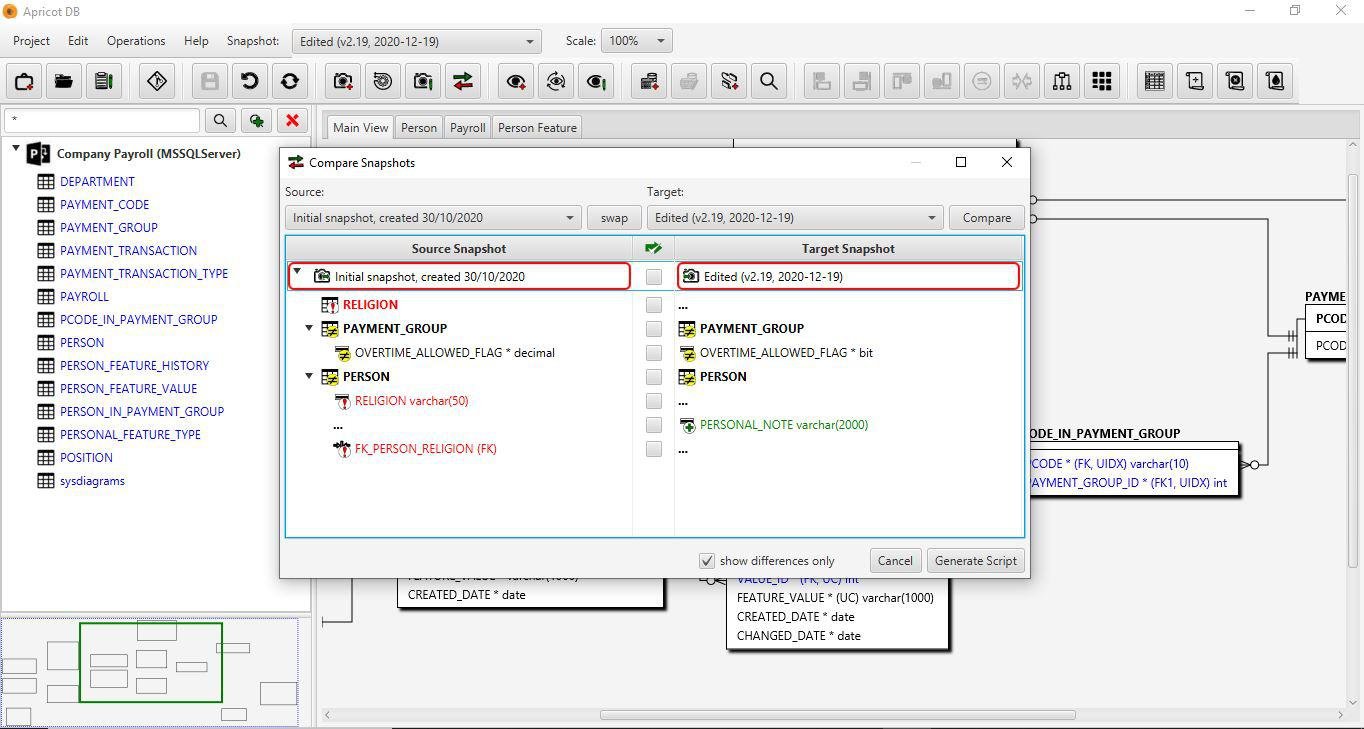
Task: Click the compare snapshots arrows toolbar icon
Action: coord(463,81)
